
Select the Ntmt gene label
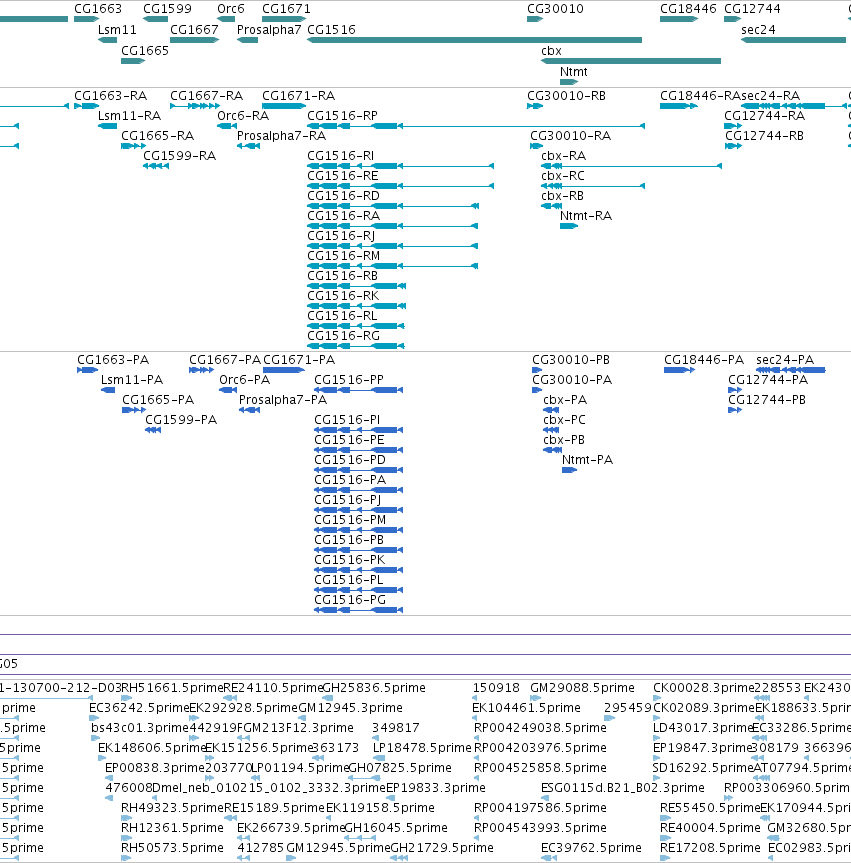pyautogui.click(x=574, y=72)
